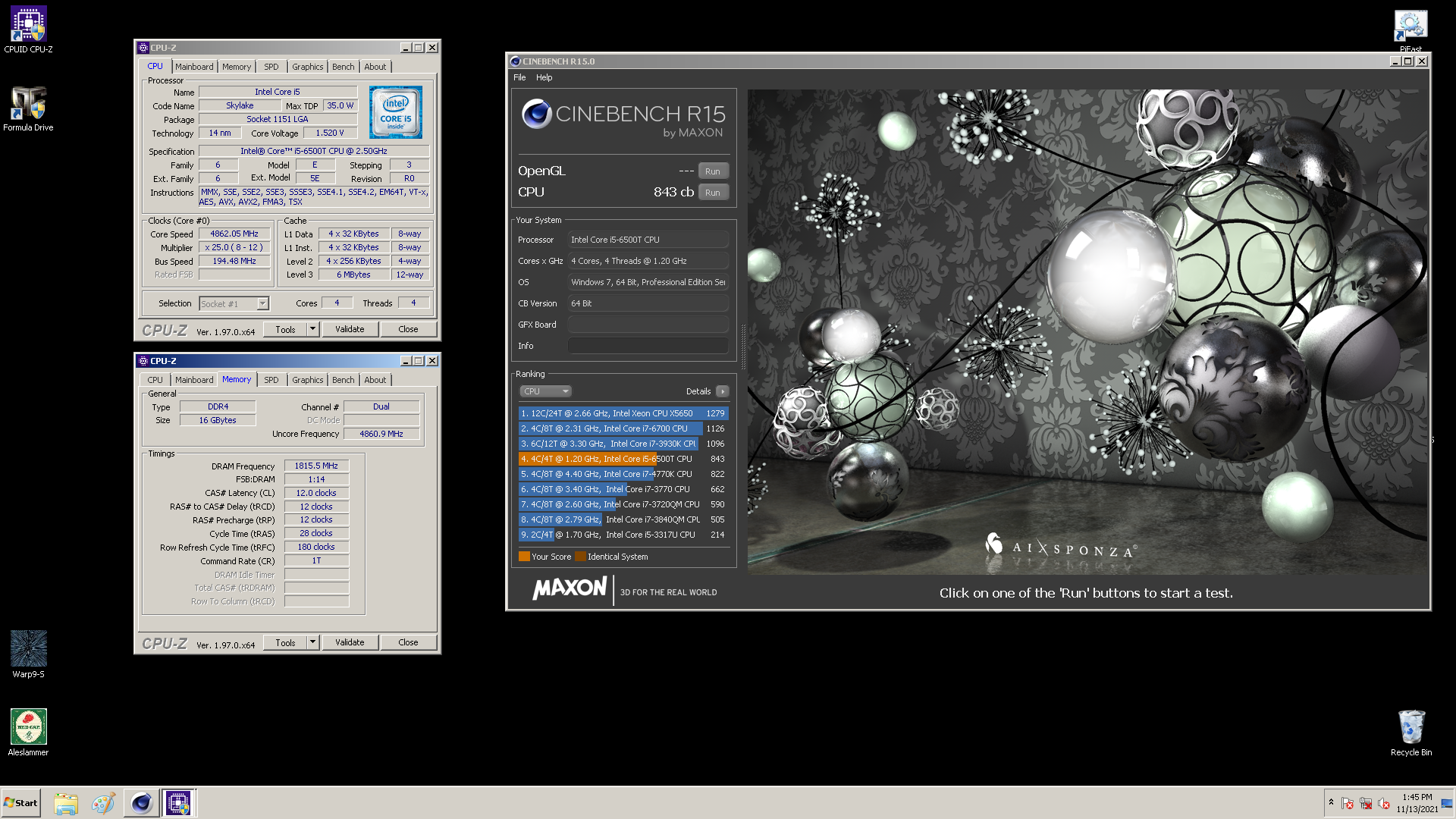Select ranking entry Intel Core i7-3720QM CPU

coord(623,504)
